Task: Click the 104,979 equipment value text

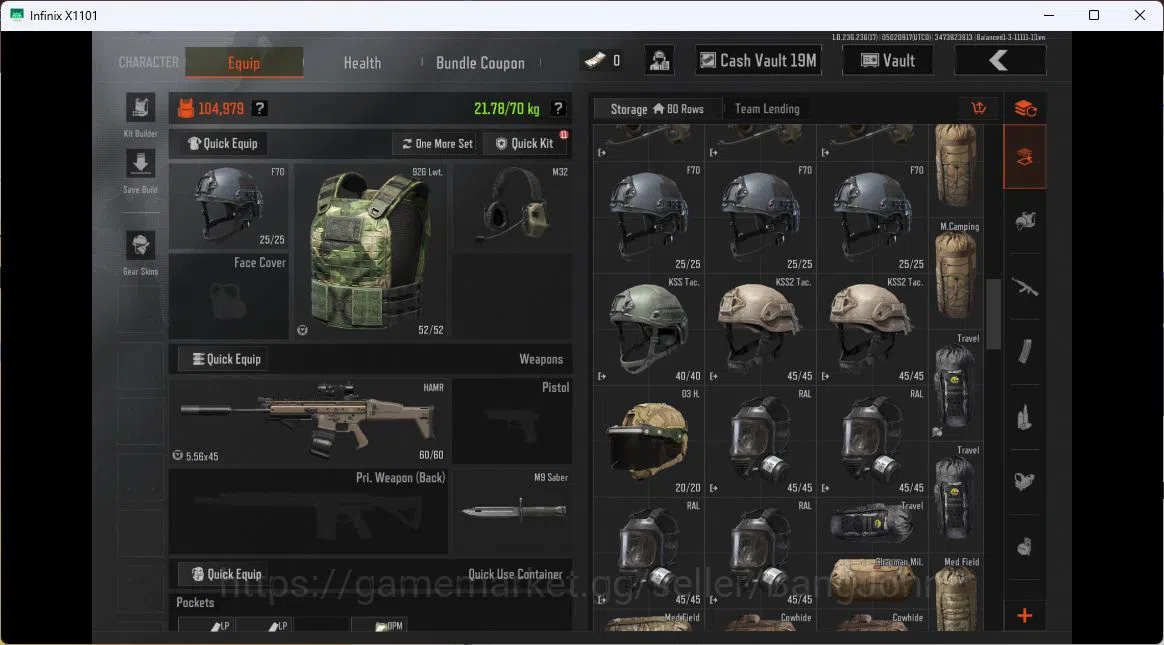Action: 220,108
